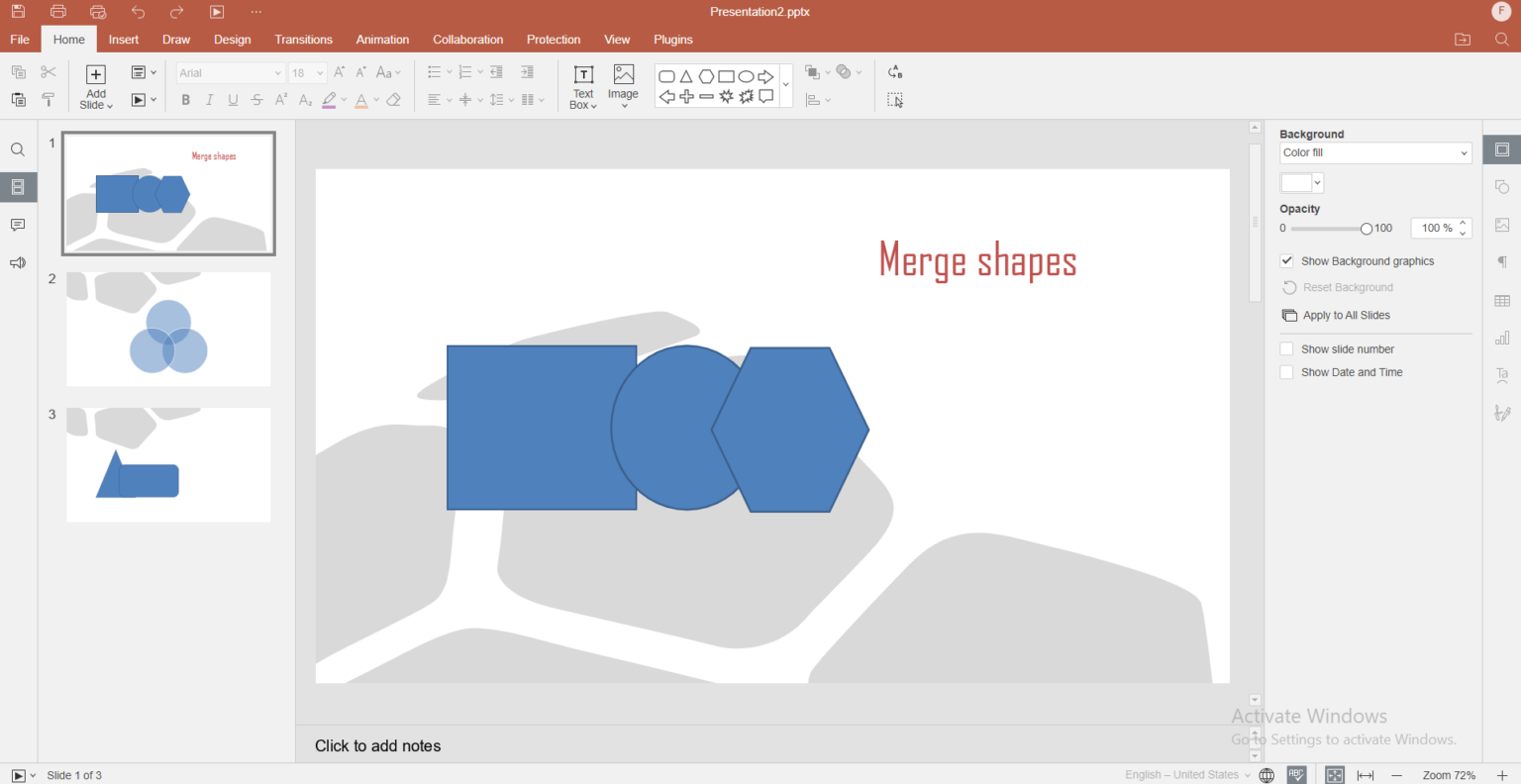Viewport: 1521px width, 784px height.
Task: Enable Show slide number
Action: [1286, 348]
